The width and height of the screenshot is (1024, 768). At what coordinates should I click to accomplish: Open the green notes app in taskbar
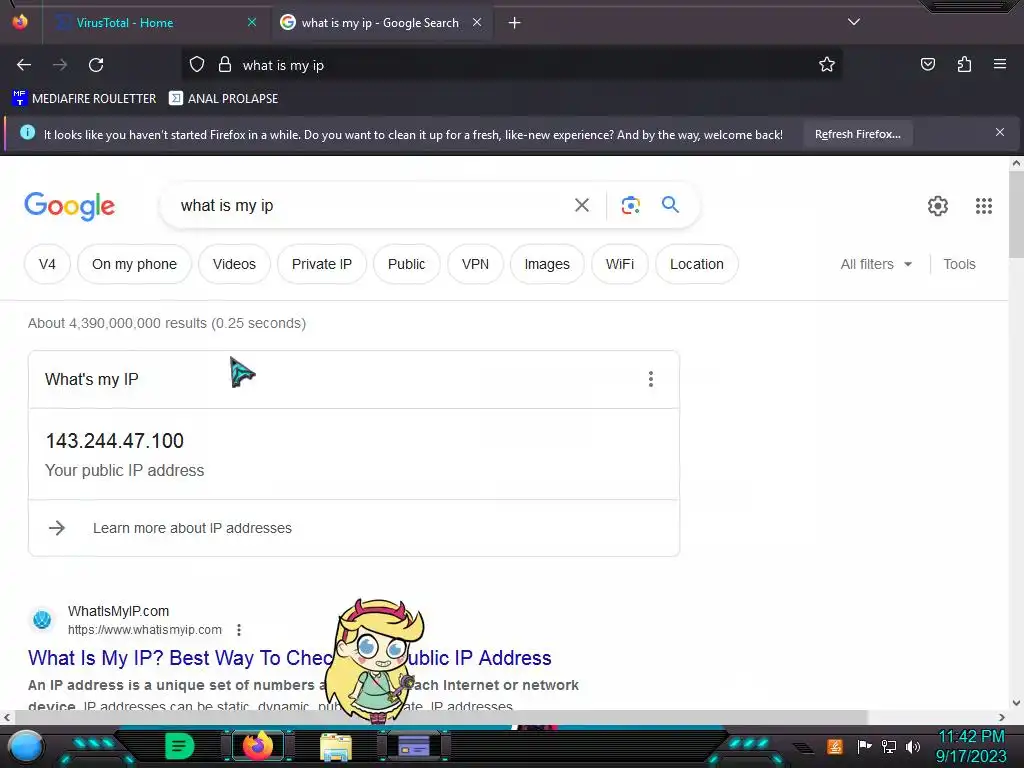180,746
